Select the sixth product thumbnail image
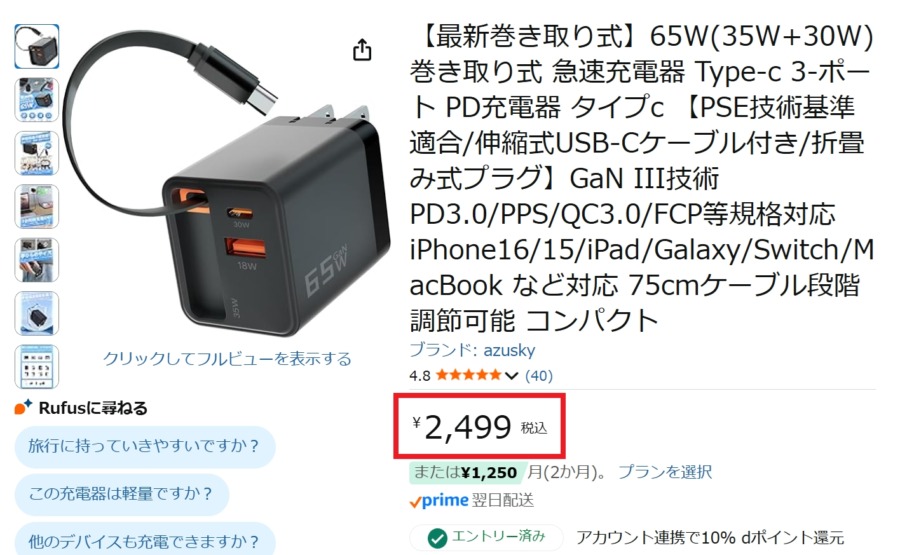The width and height of the screenshot is (900, 555). [36, 313]
